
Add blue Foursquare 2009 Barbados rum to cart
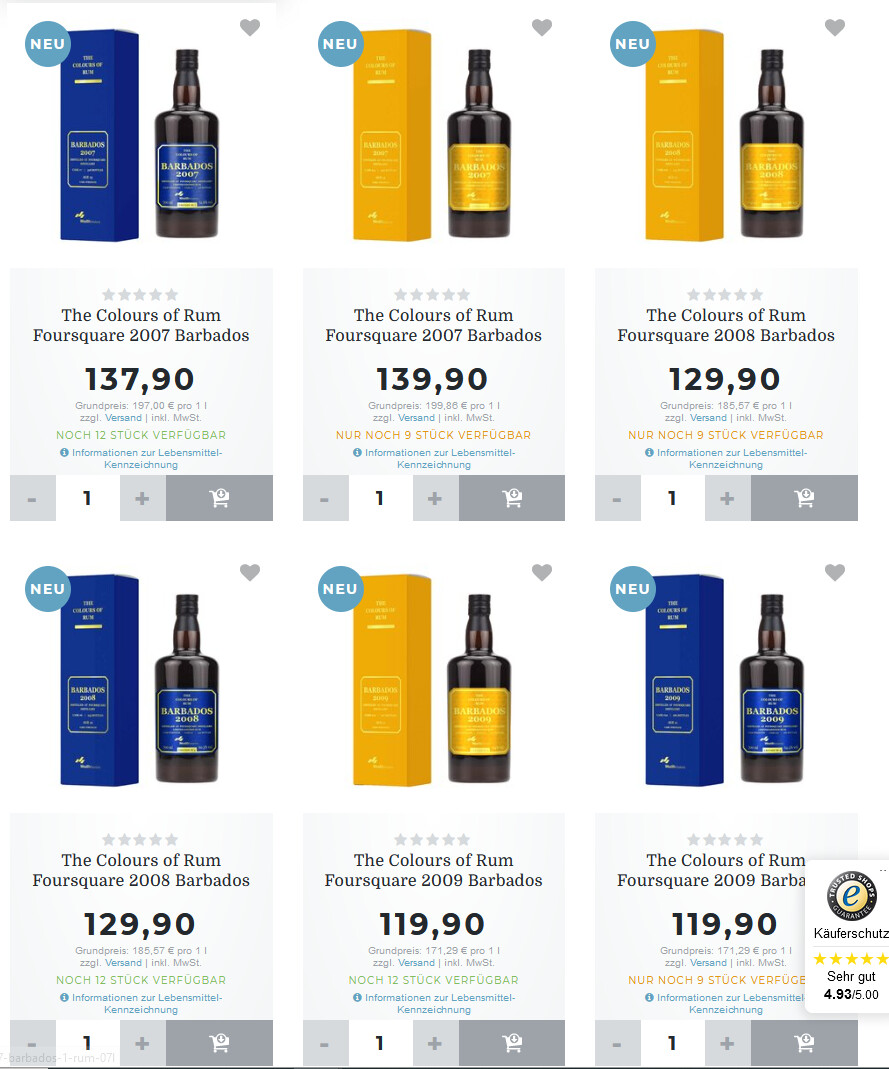click(804, 1043)
